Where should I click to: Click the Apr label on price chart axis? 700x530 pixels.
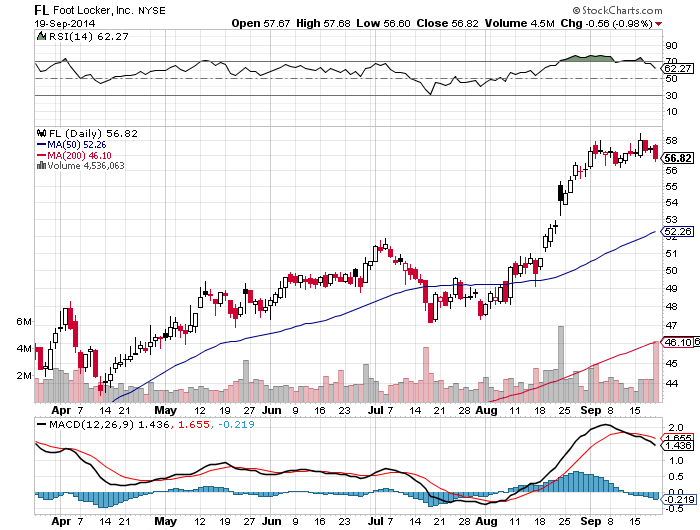tap(61, 410)
